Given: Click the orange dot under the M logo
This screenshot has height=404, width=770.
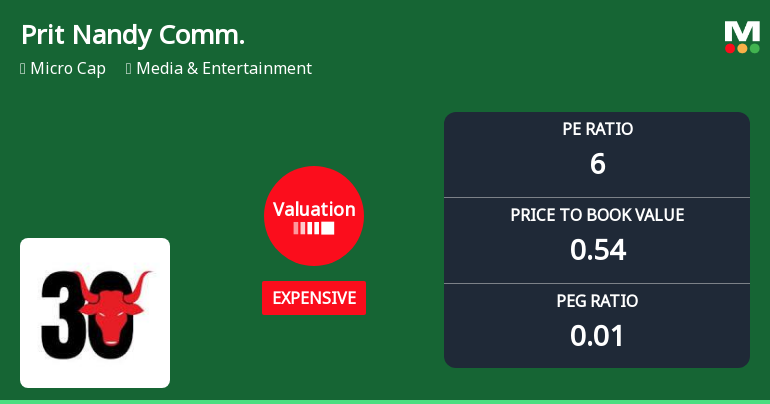Looking at the screenshot, I should [x=742, y=48].
